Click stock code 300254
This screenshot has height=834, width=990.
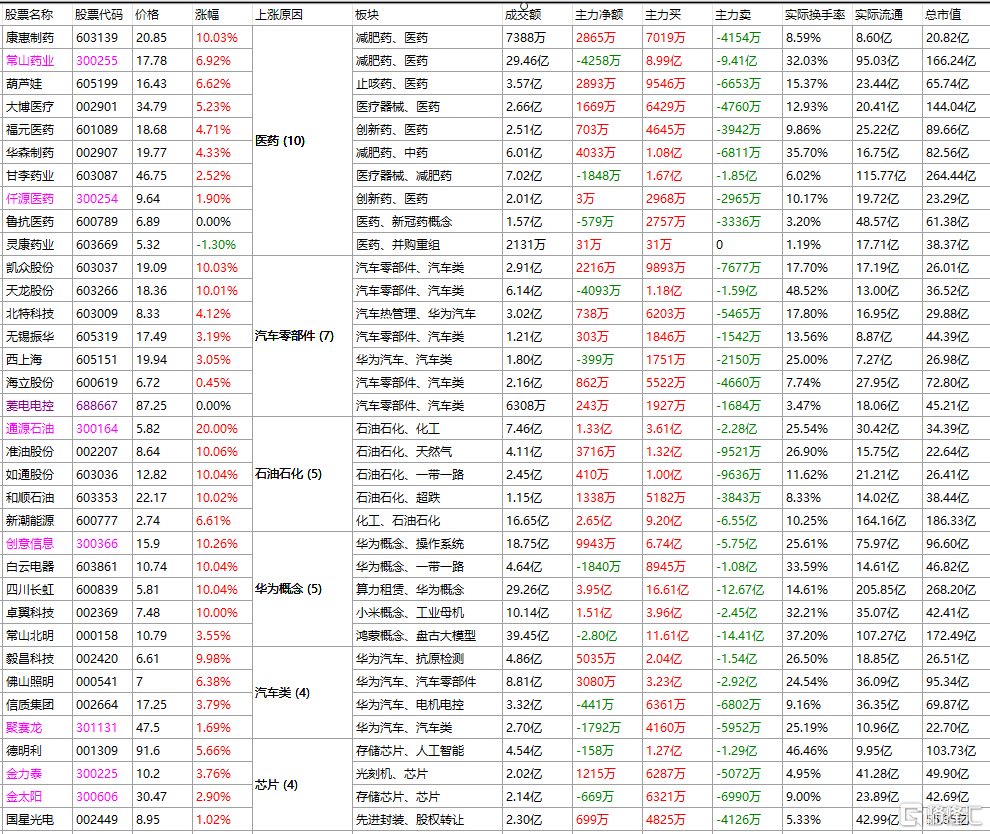(x=97, y=199)
